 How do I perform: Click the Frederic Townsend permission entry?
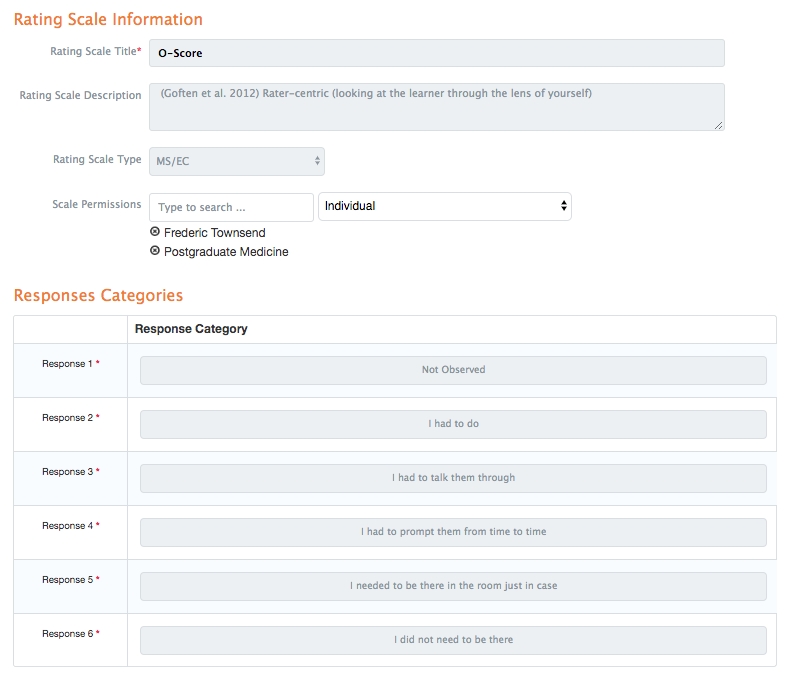tap(214, 233)
